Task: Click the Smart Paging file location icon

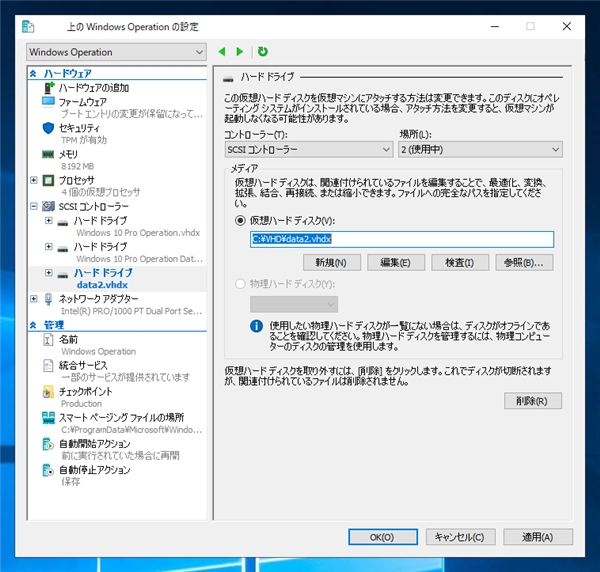Action: [48, 417]
